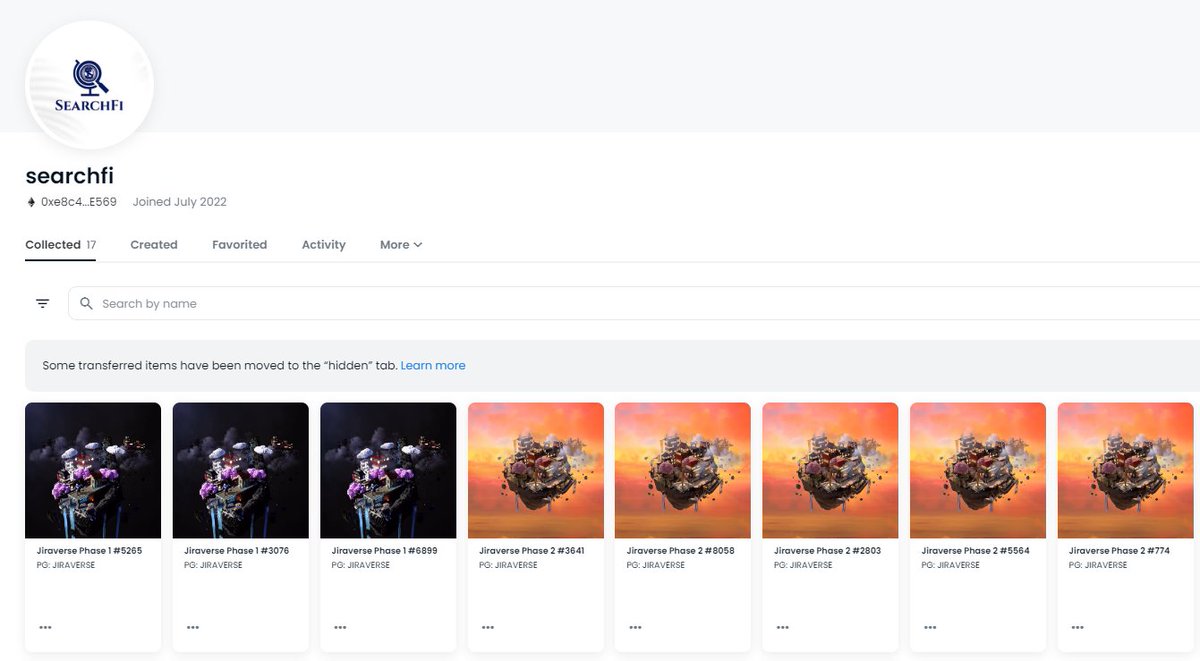Click the title text Jiraverse Phase 2 #5564
Viewport: 1200px width, 661px height.
pos(976,551)
